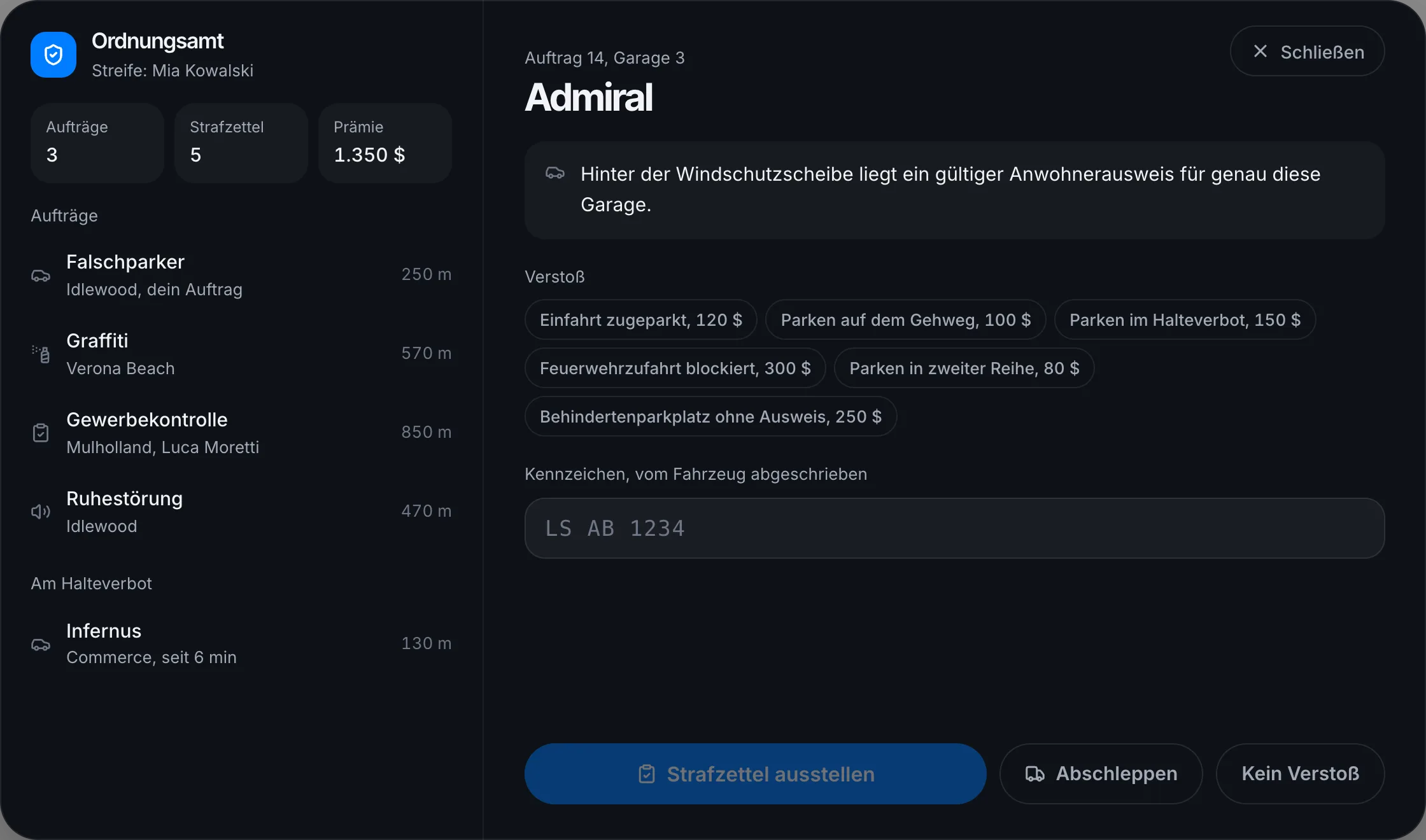Open the Gewerbekontrolle assignment in Mulholland

pos(241,433)
